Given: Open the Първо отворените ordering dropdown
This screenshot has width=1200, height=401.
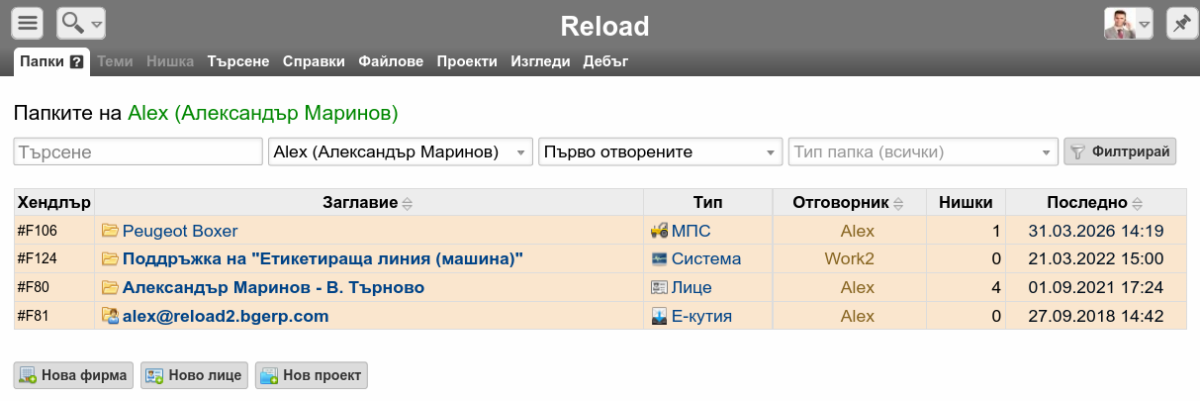Looking at the screenshot, I should 660,152.
